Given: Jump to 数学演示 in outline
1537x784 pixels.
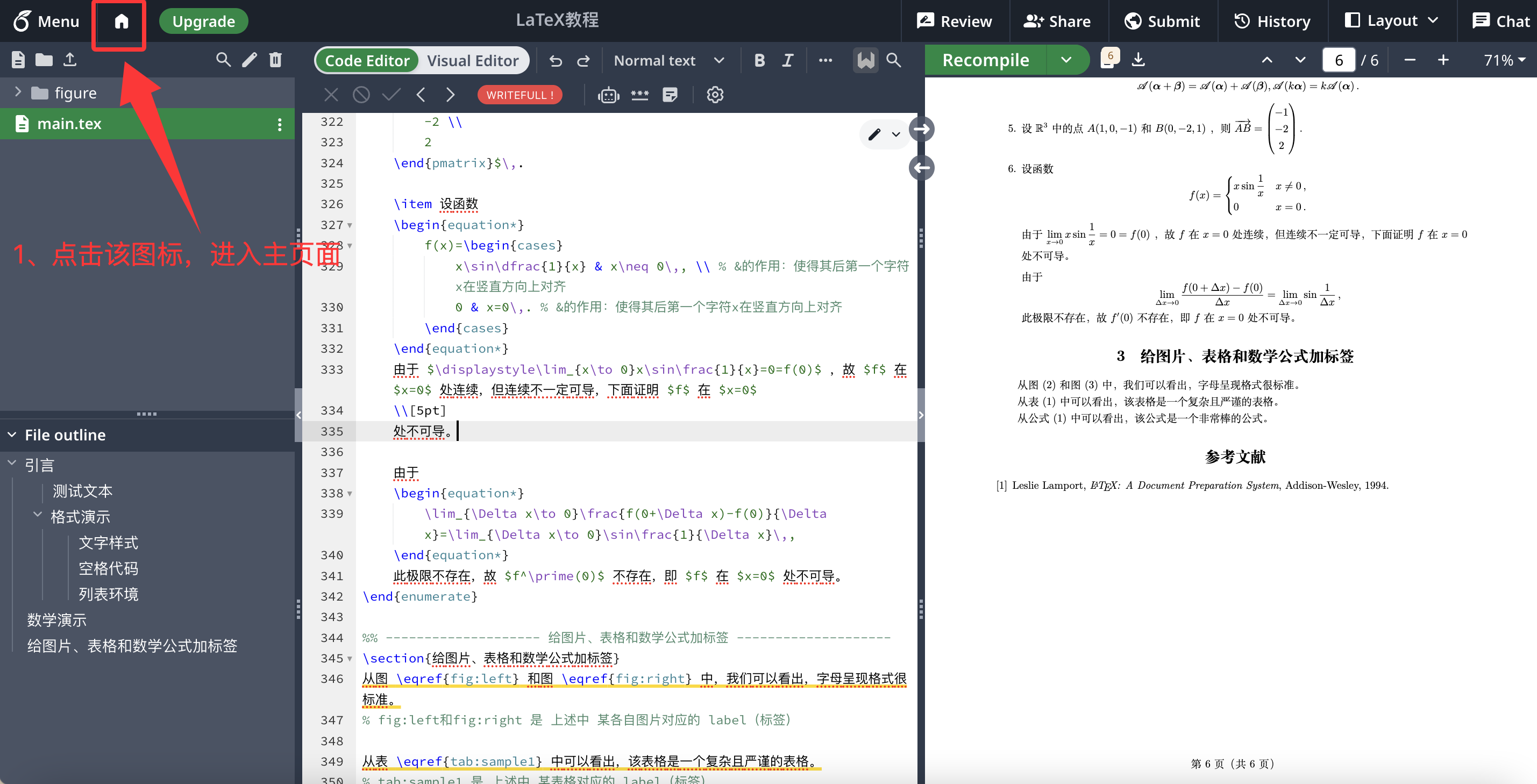Looking at the screenshot, I should pos(56,620).
